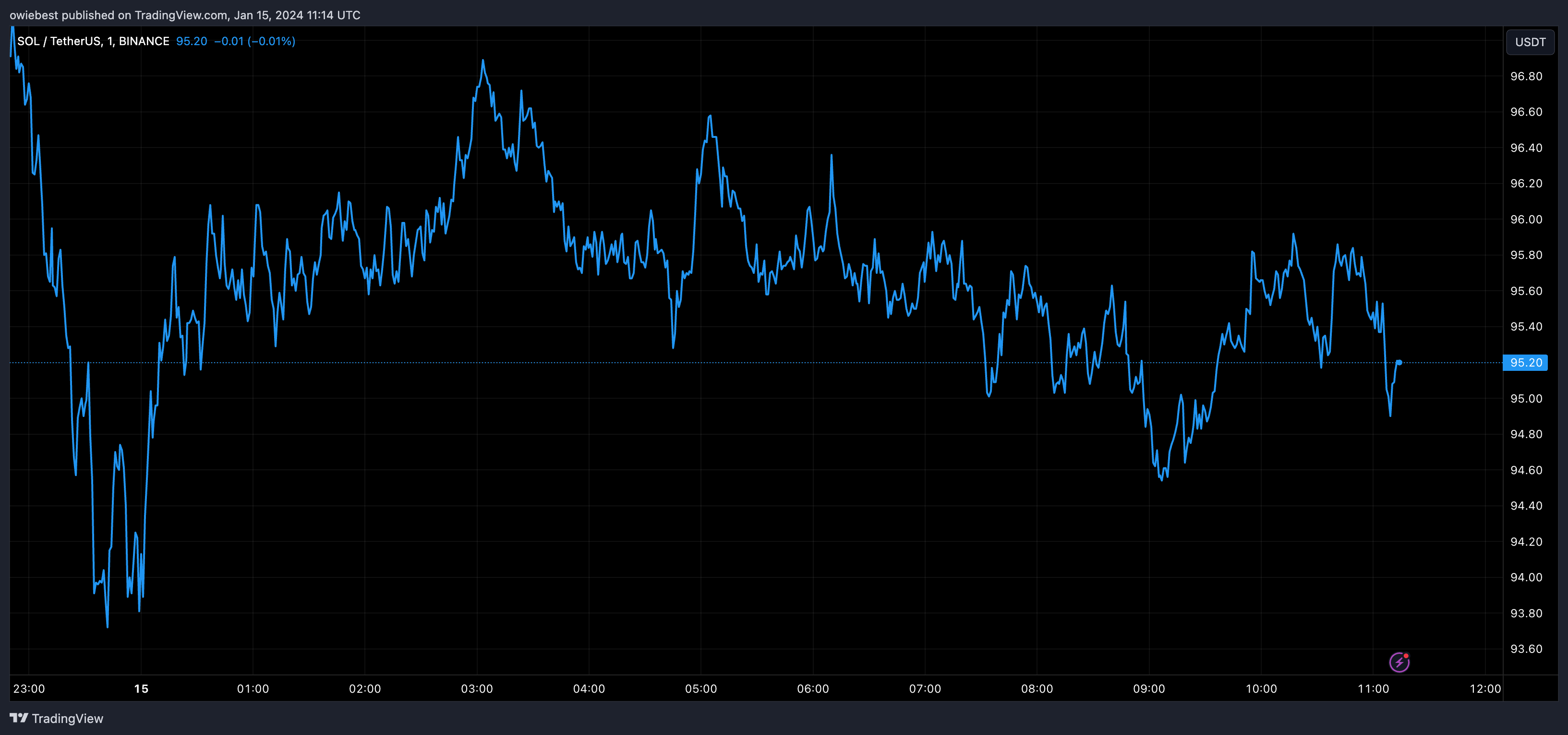
Task: Click the 05:00 time axis label
Action: (701, 689)
